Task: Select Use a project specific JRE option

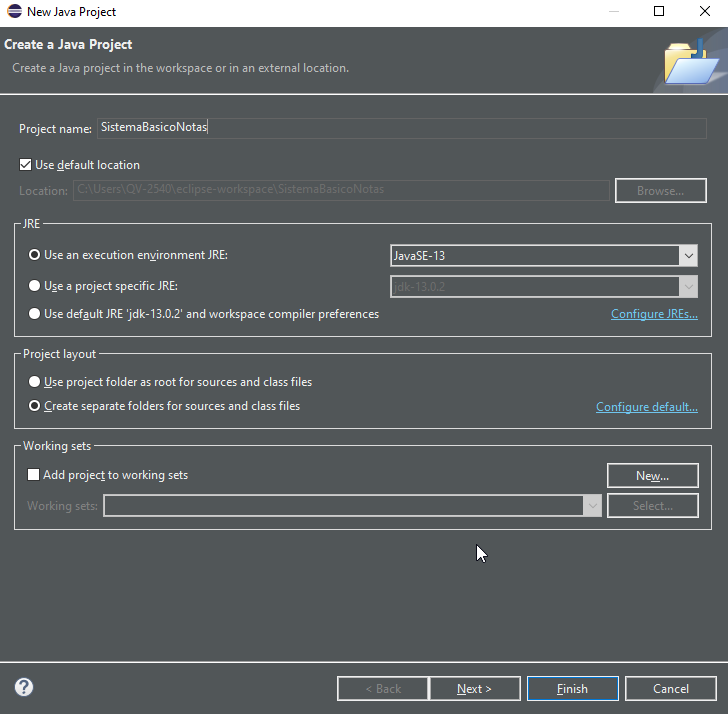Action: coord(35,286)
